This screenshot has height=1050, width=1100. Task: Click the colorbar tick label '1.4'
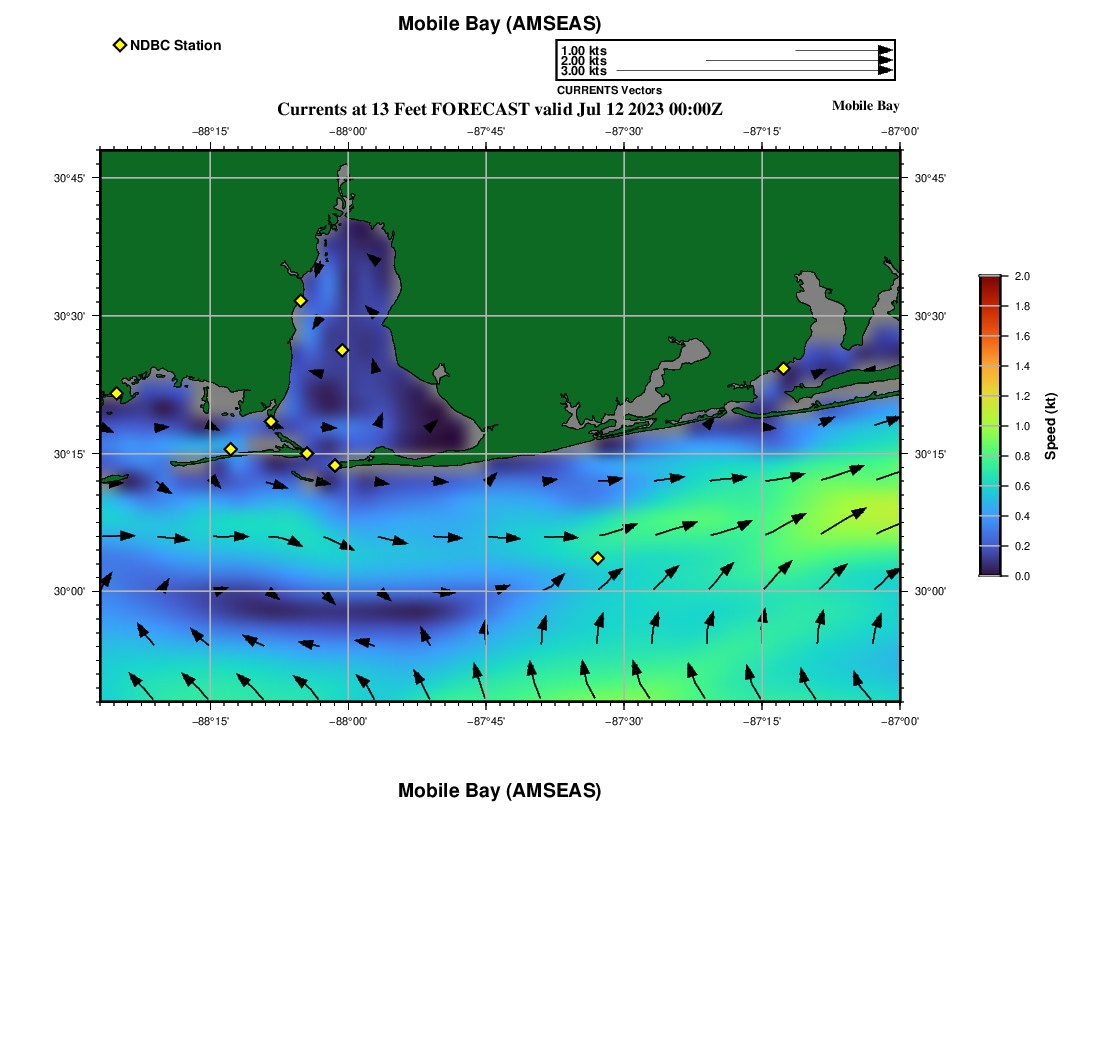(x=1022, y=366)
